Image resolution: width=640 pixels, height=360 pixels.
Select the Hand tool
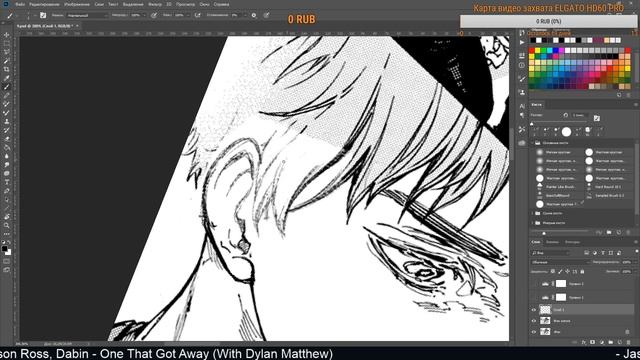click(7, 217)
